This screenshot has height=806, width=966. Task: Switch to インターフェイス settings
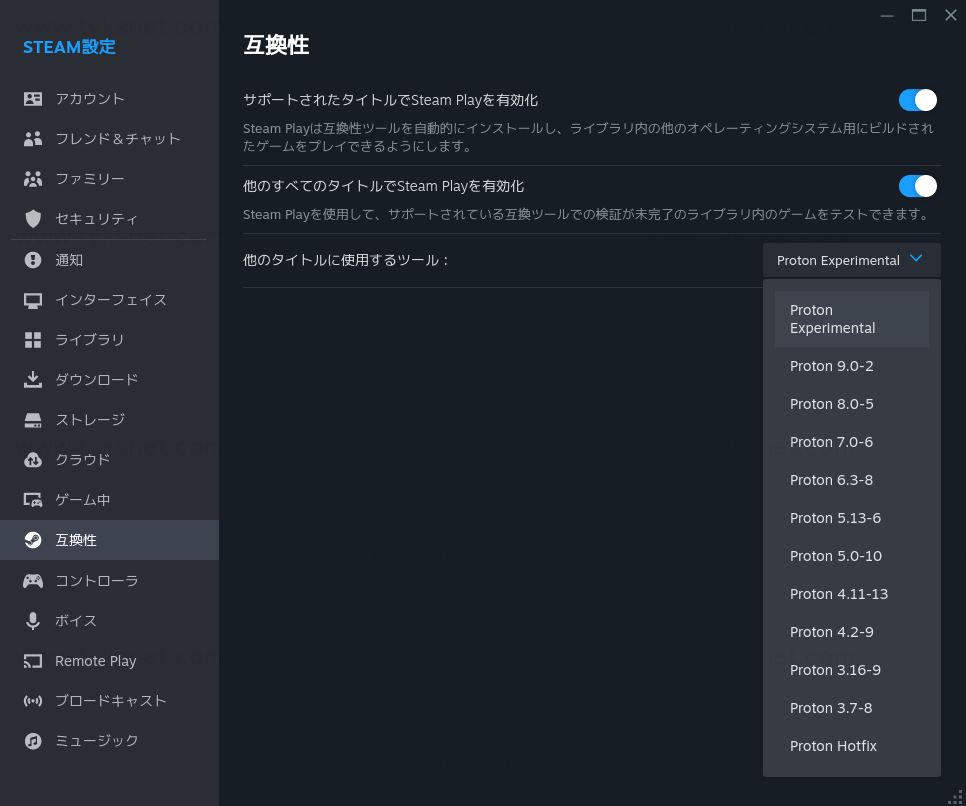[x=109, y=300]
